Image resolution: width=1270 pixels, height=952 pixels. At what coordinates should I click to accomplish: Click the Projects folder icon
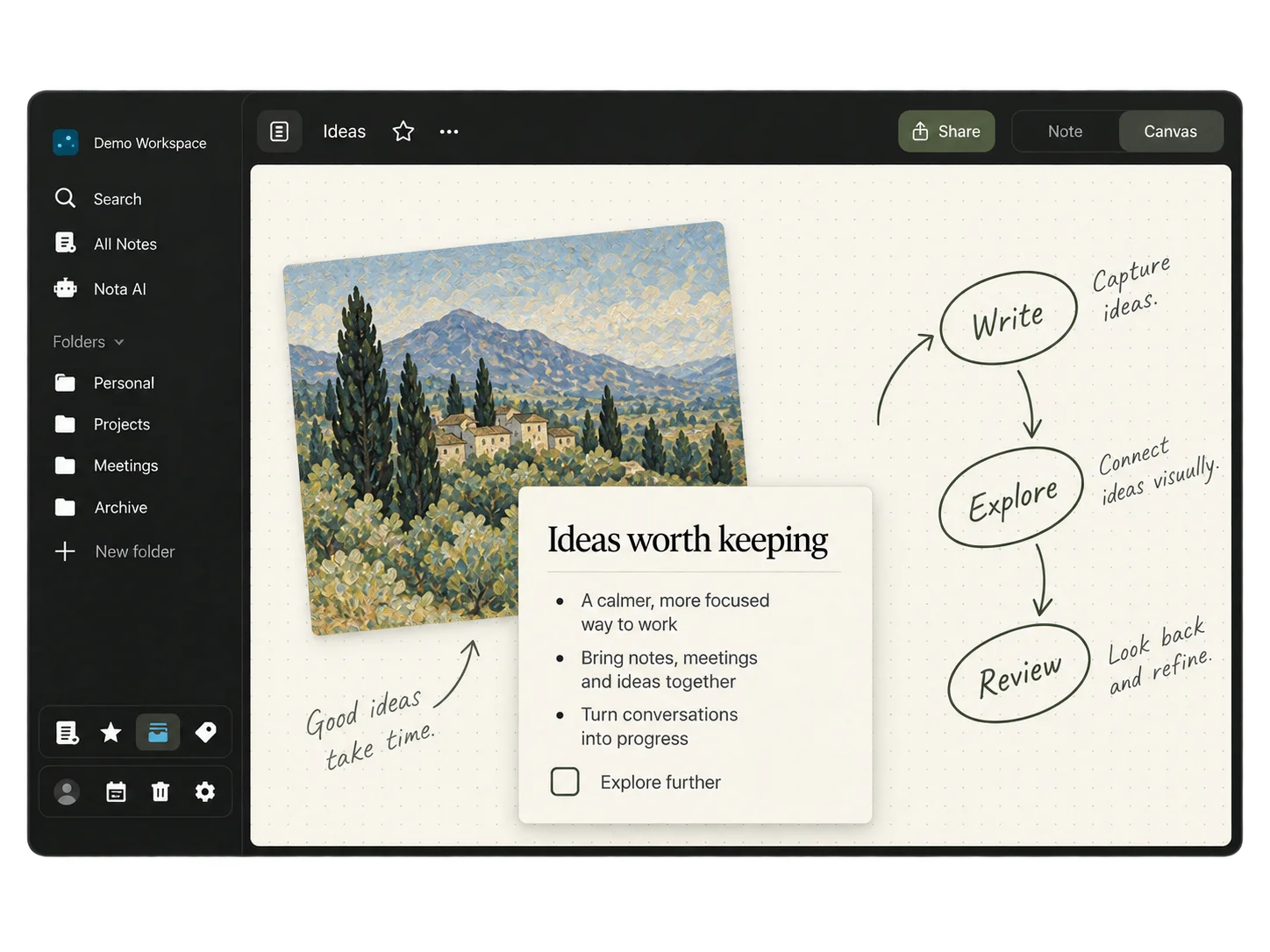[65, 424]
